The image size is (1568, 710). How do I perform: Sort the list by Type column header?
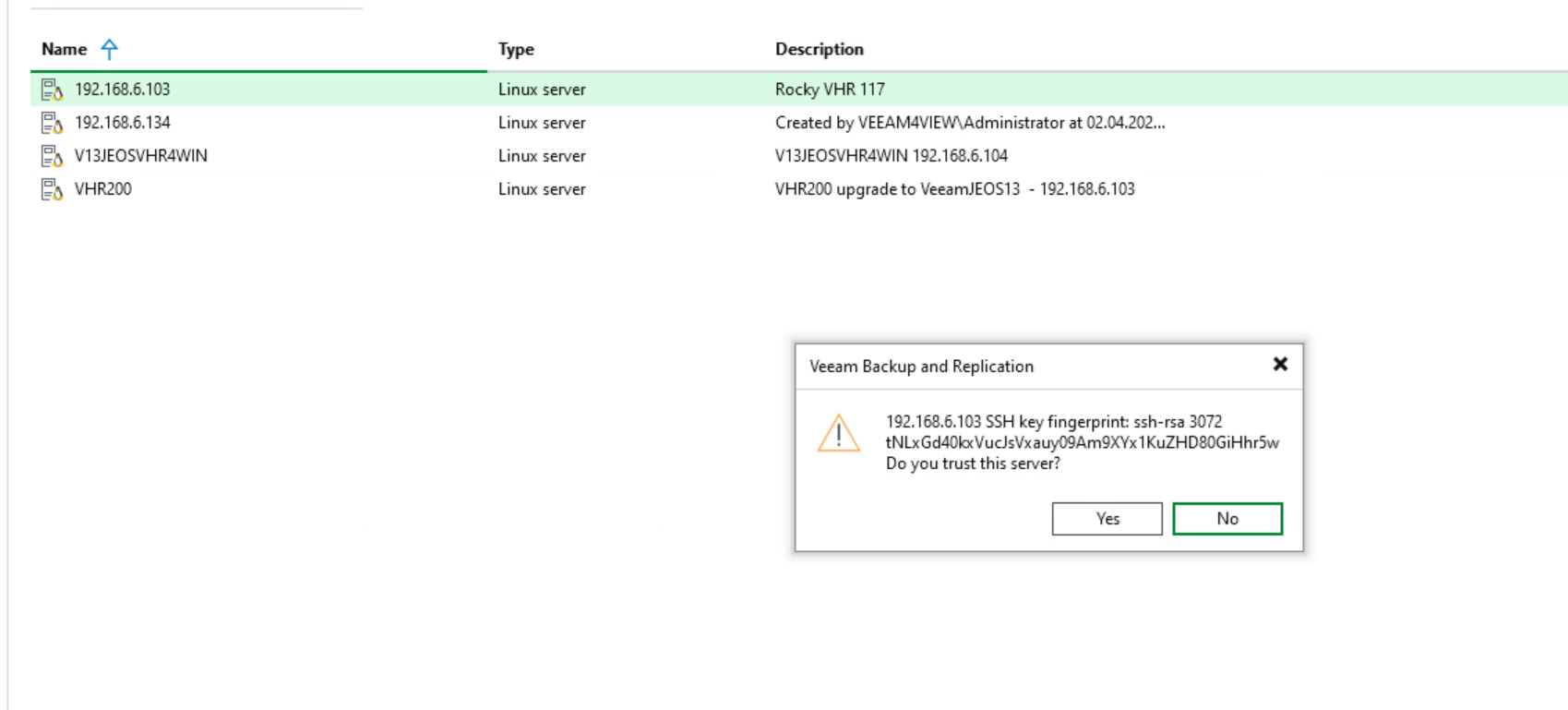[516, 50]
